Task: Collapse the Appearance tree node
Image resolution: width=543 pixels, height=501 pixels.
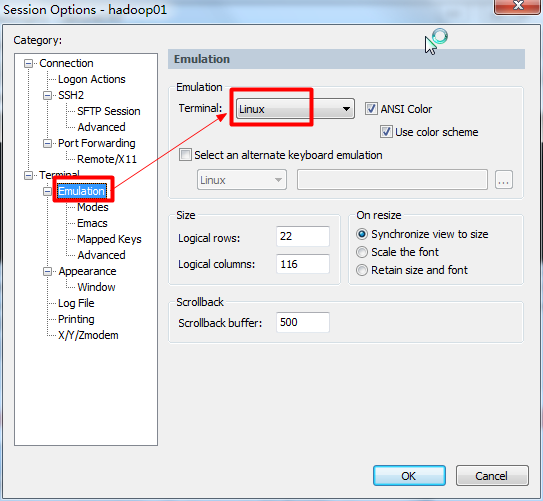Action: (47, 271)
